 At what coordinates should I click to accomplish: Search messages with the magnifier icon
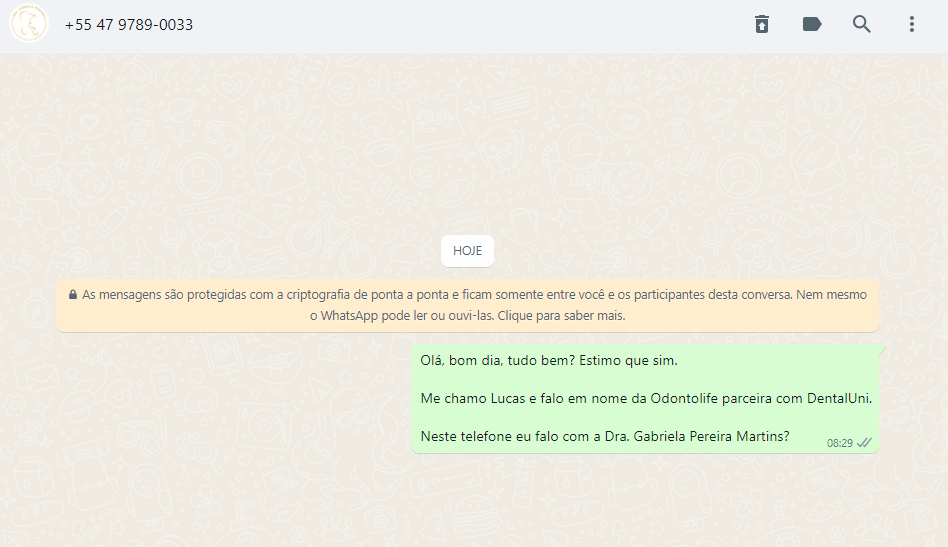tap(862, 24)
